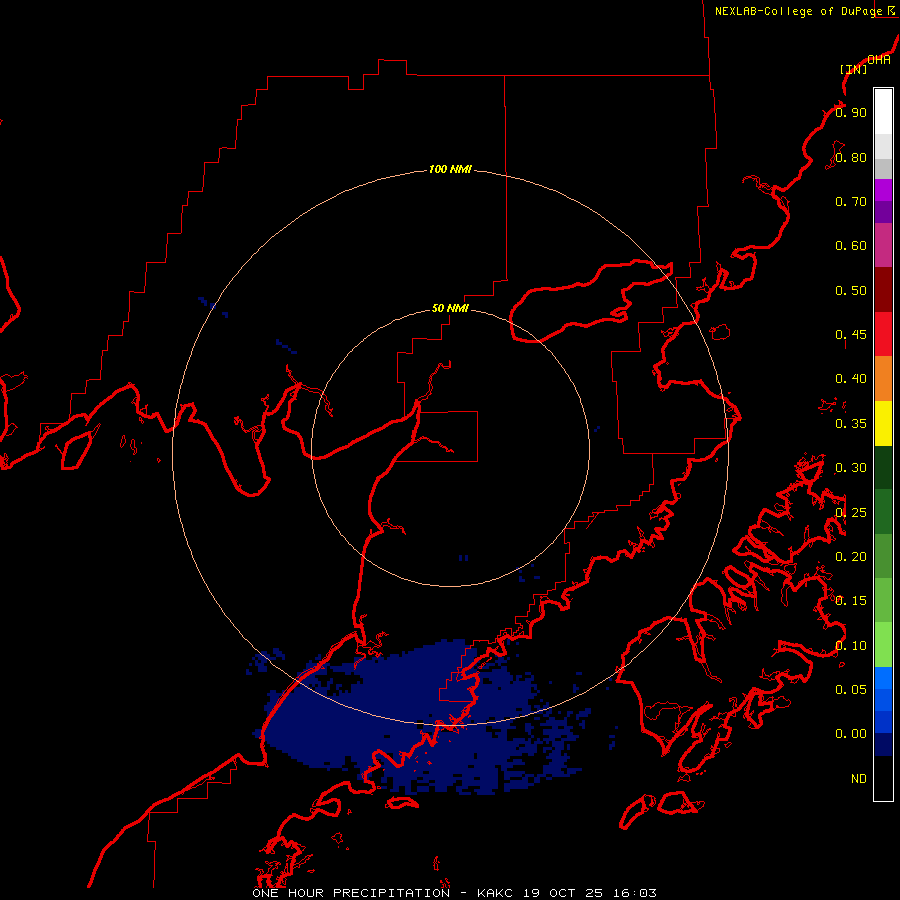Click the 0.20 scale value
This screenshot has height=900, width=900.
(x=851, y=557)
